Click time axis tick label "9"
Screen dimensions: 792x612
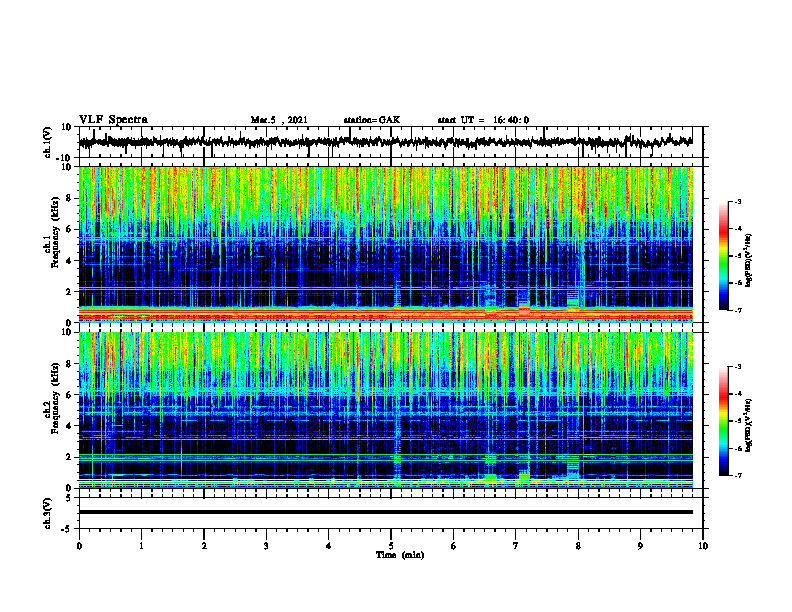(640, 546)
